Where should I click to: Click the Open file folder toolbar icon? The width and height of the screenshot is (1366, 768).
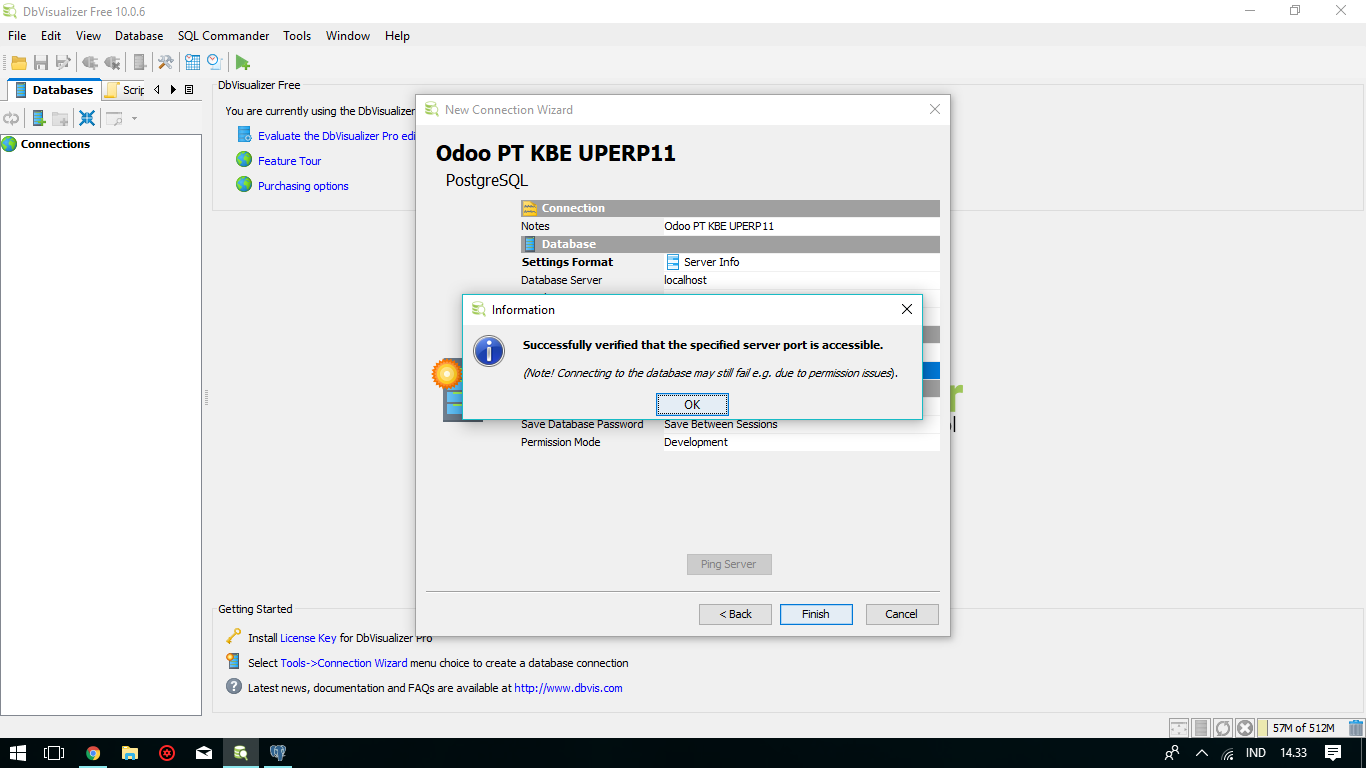pyautogui.click(x=19, y=62)
